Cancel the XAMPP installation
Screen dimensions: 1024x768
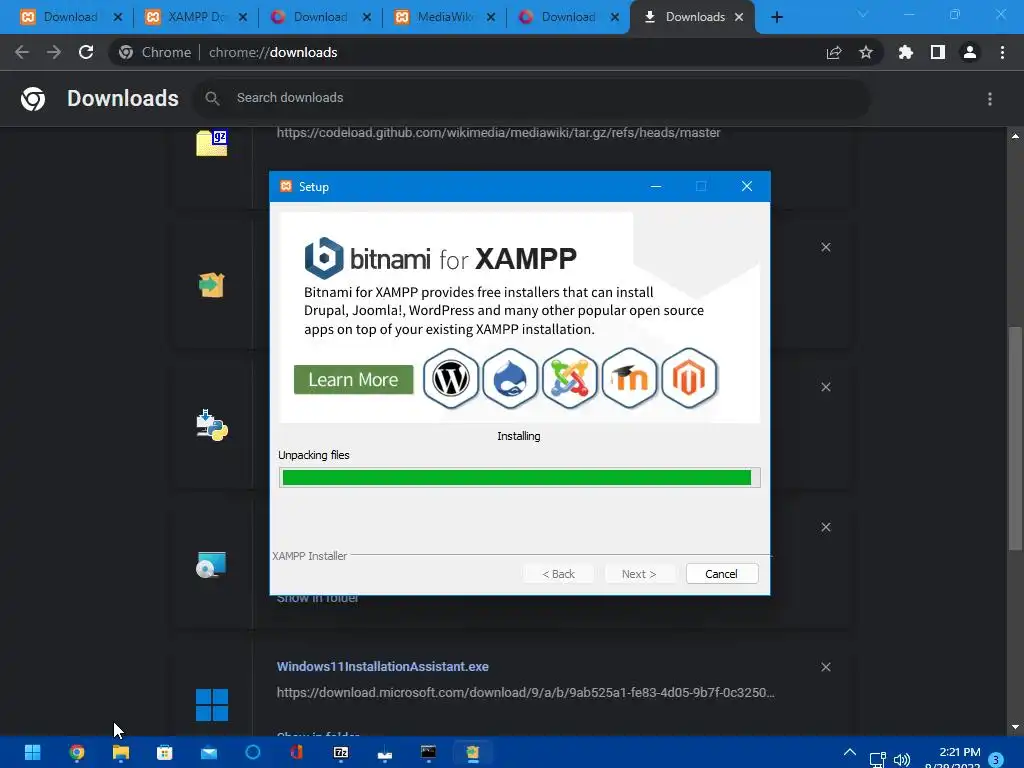coord(722,573)
